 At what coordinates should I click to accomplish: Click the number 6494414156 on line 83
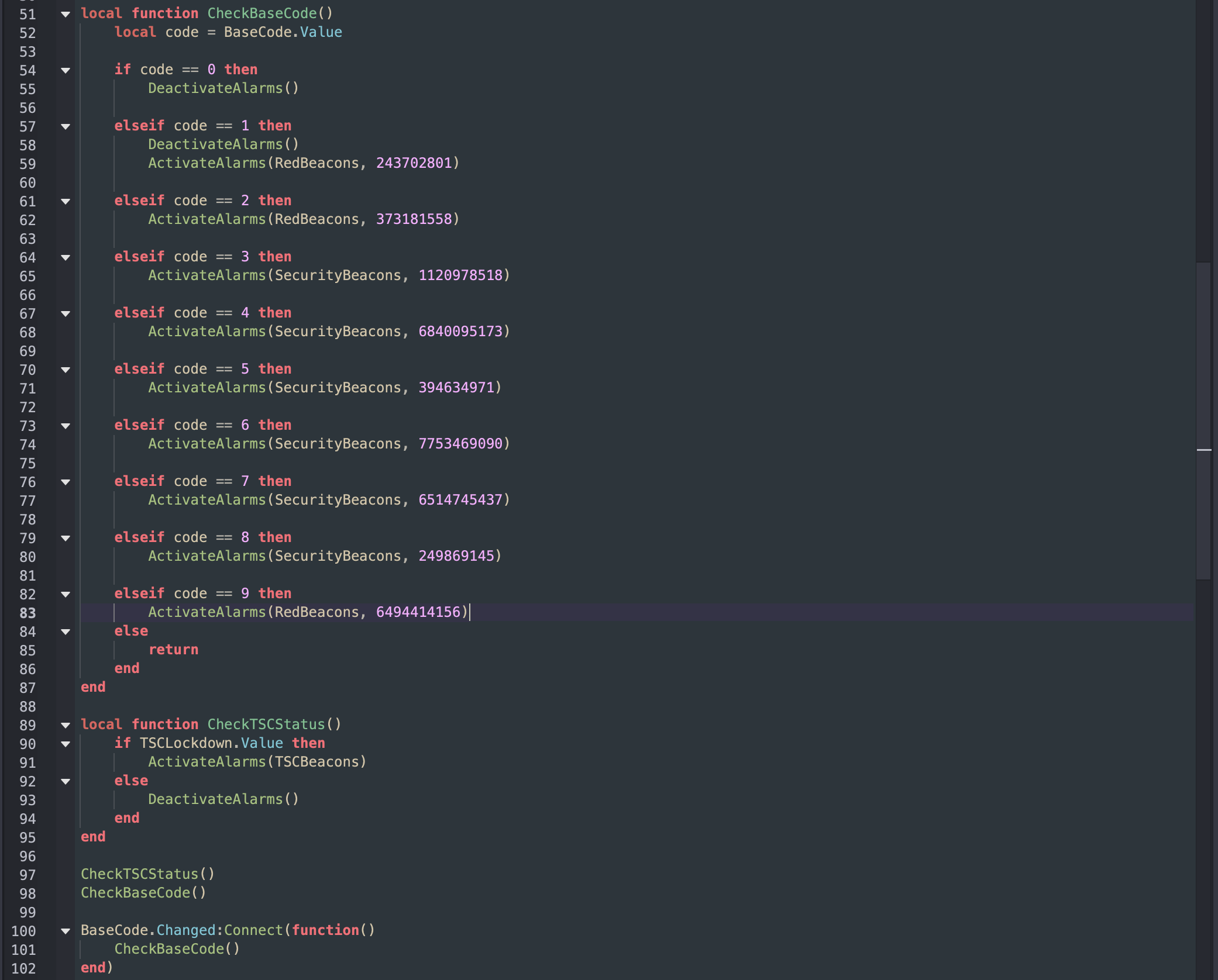coord(418,612)
